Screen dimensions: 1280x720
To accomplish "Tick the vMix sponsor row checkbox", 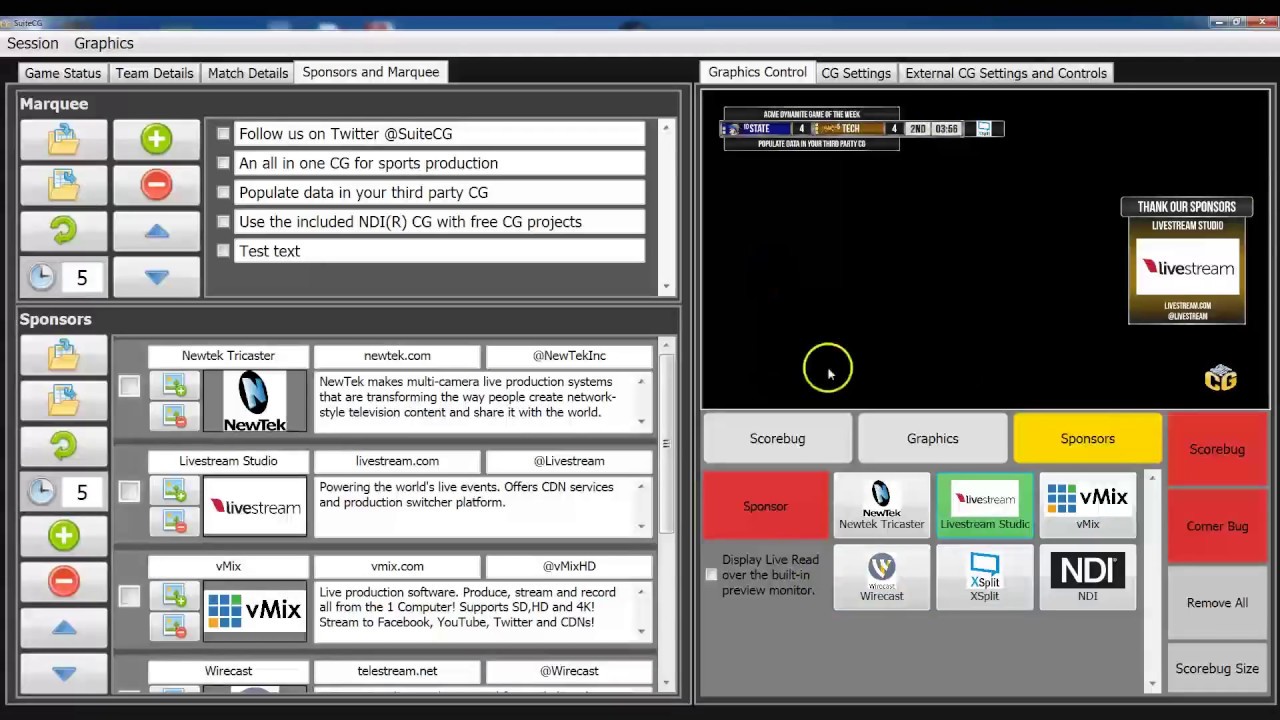I will point(129,596).
